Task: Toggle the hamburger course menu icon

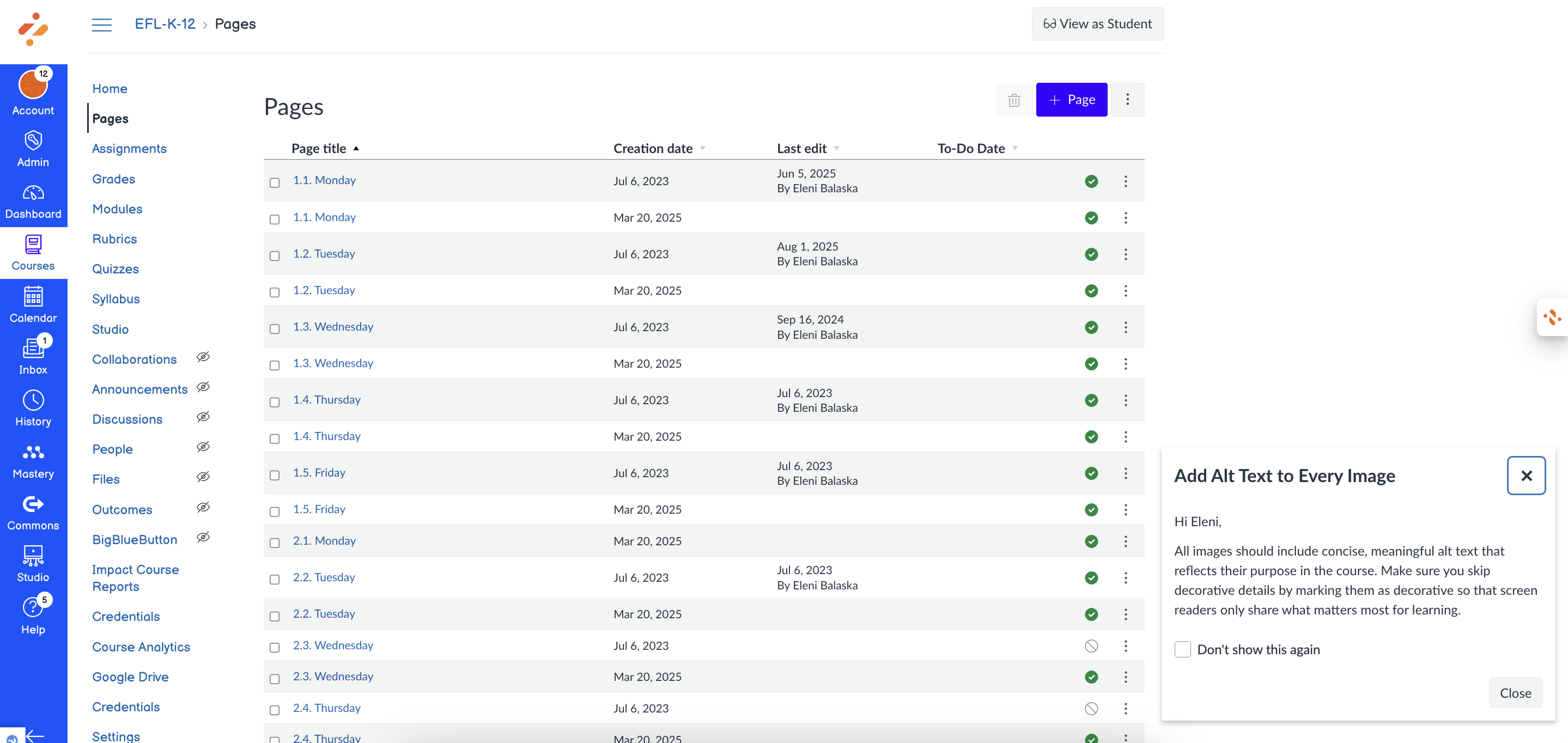Action: [102, 25]
